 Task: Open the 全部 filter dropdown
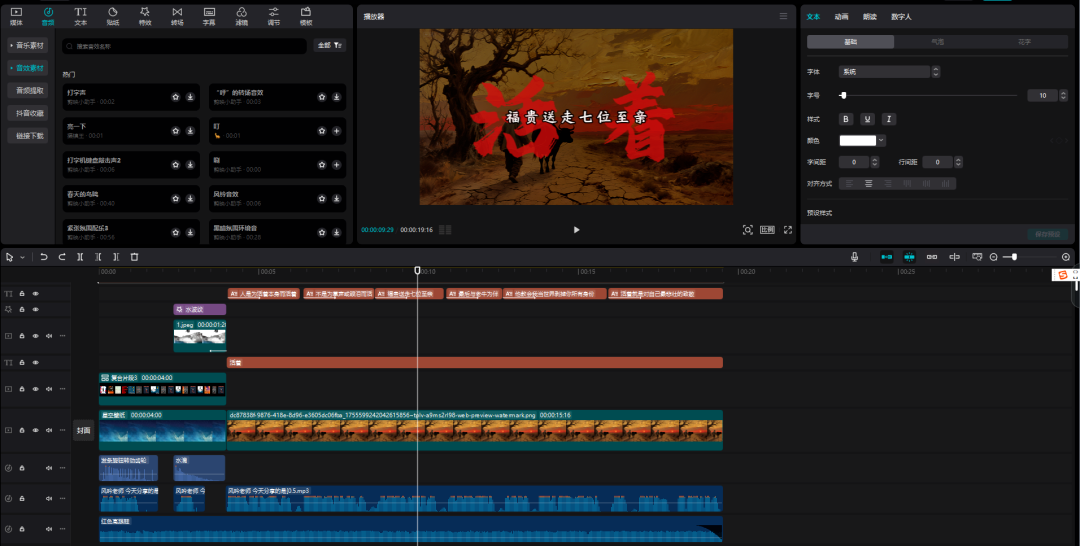click(330, 45)
